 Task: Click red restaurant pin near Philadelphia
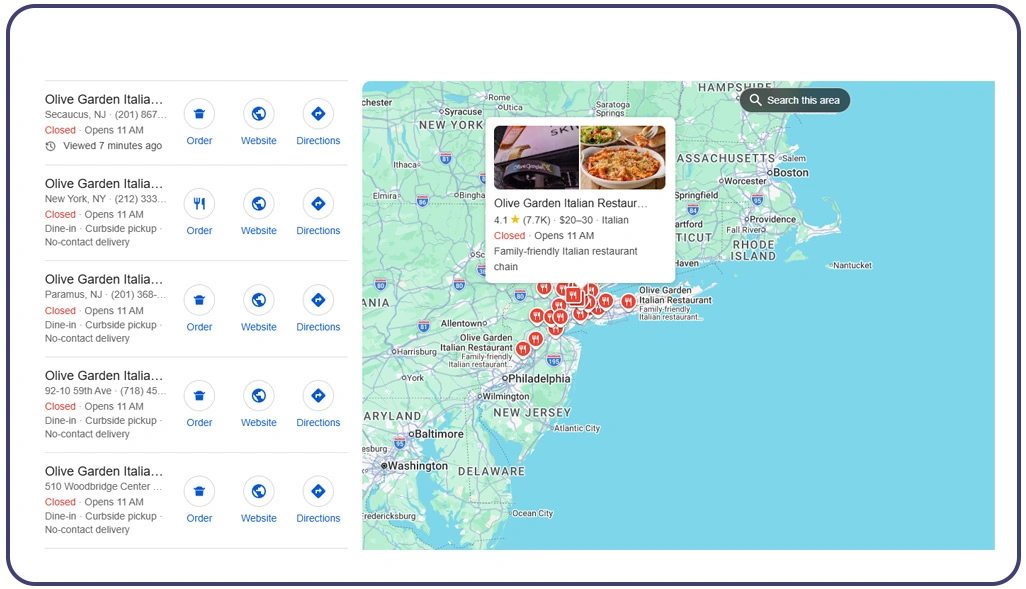pos(522,349)
